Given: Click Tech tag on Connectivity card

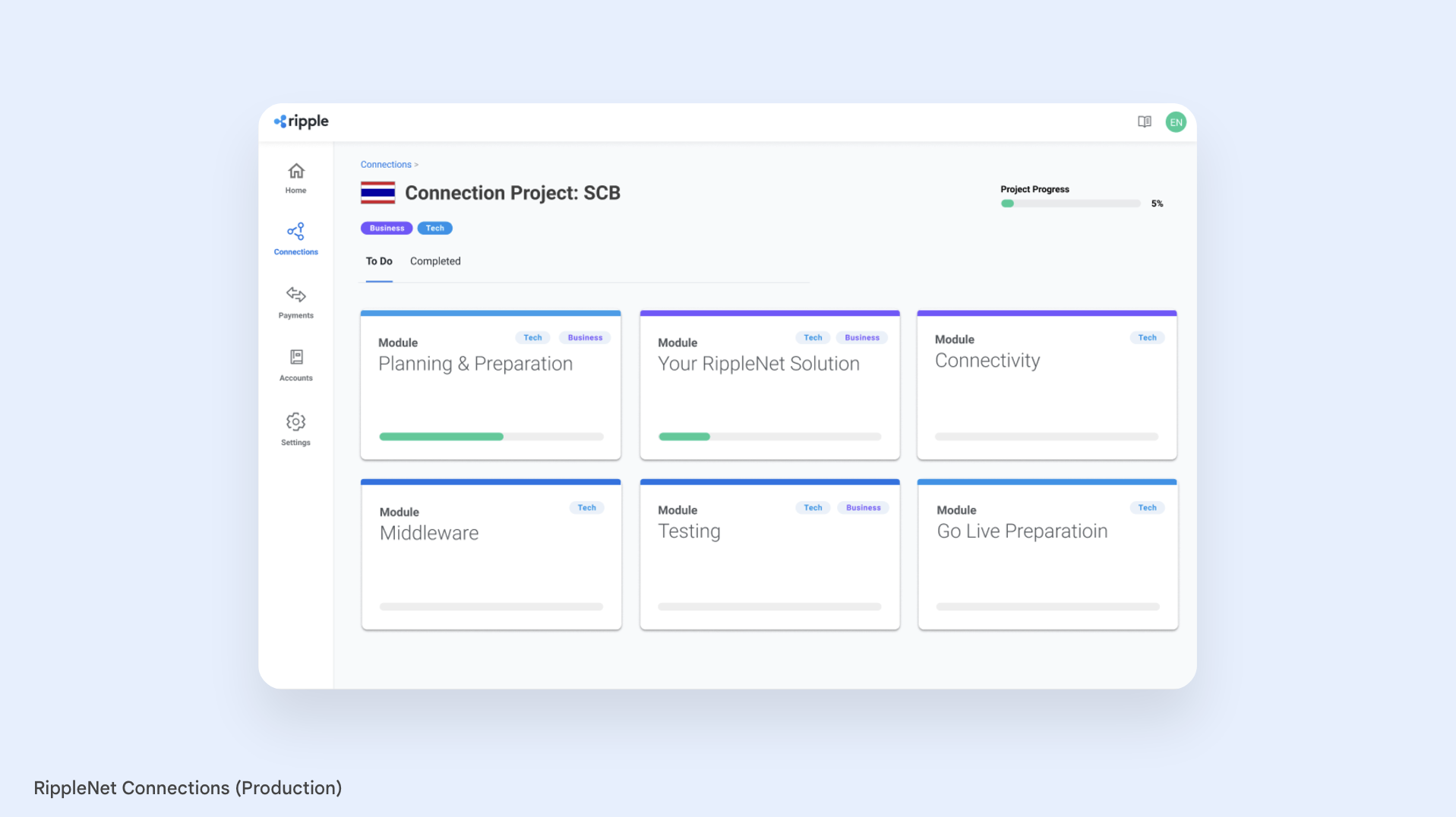Looking at the screenshot, I should [x=1147, y=338].
